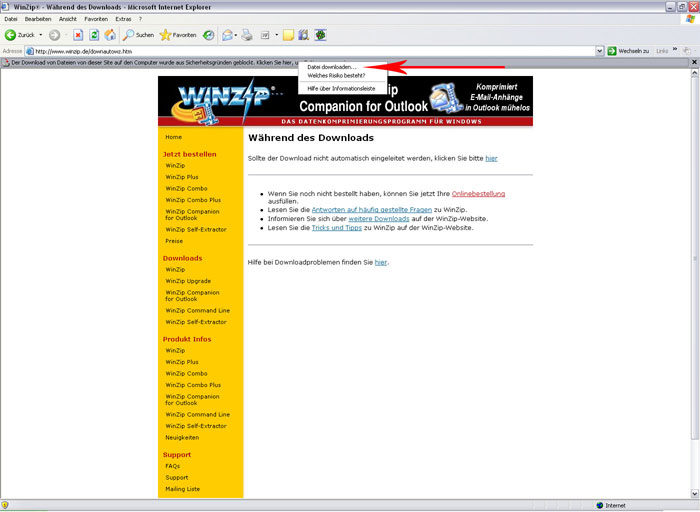Click the Wechseln zu go button

tap(628, 51)
